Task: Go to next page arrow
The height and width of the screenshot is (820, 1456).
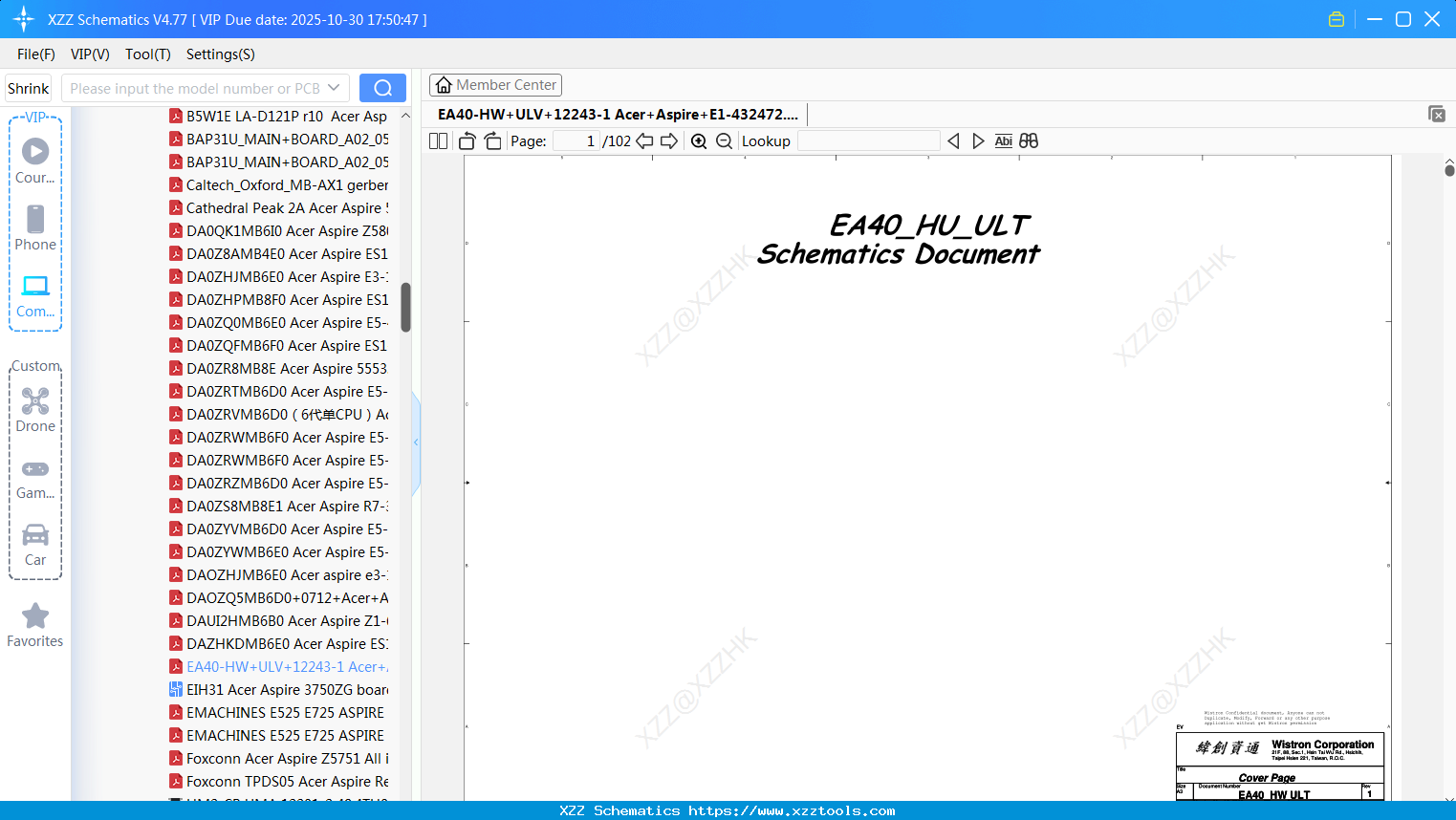Action: coord(669,140)
